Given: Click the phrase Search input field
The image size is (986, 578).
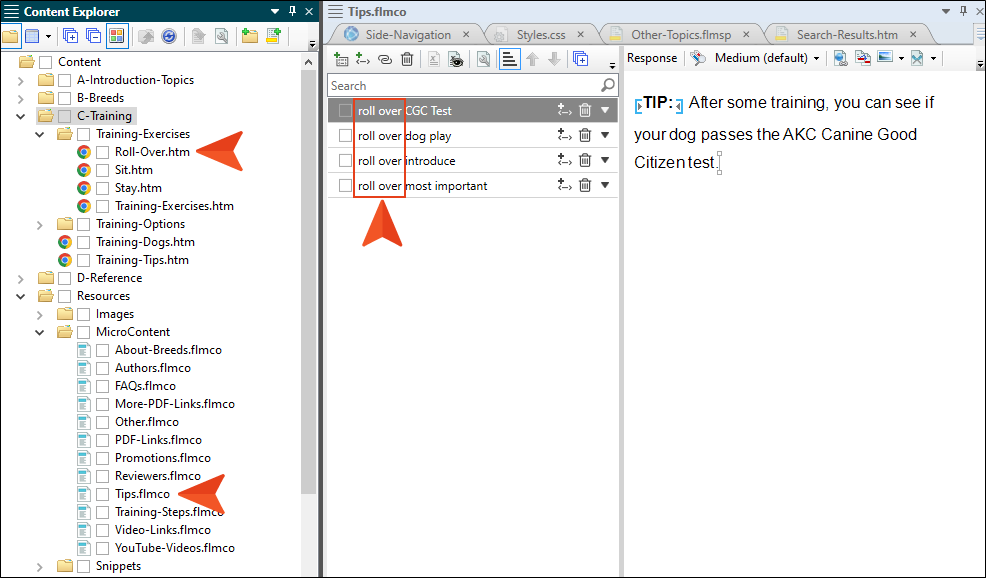Looking at the screenshot, I should [x=472, y=86].
